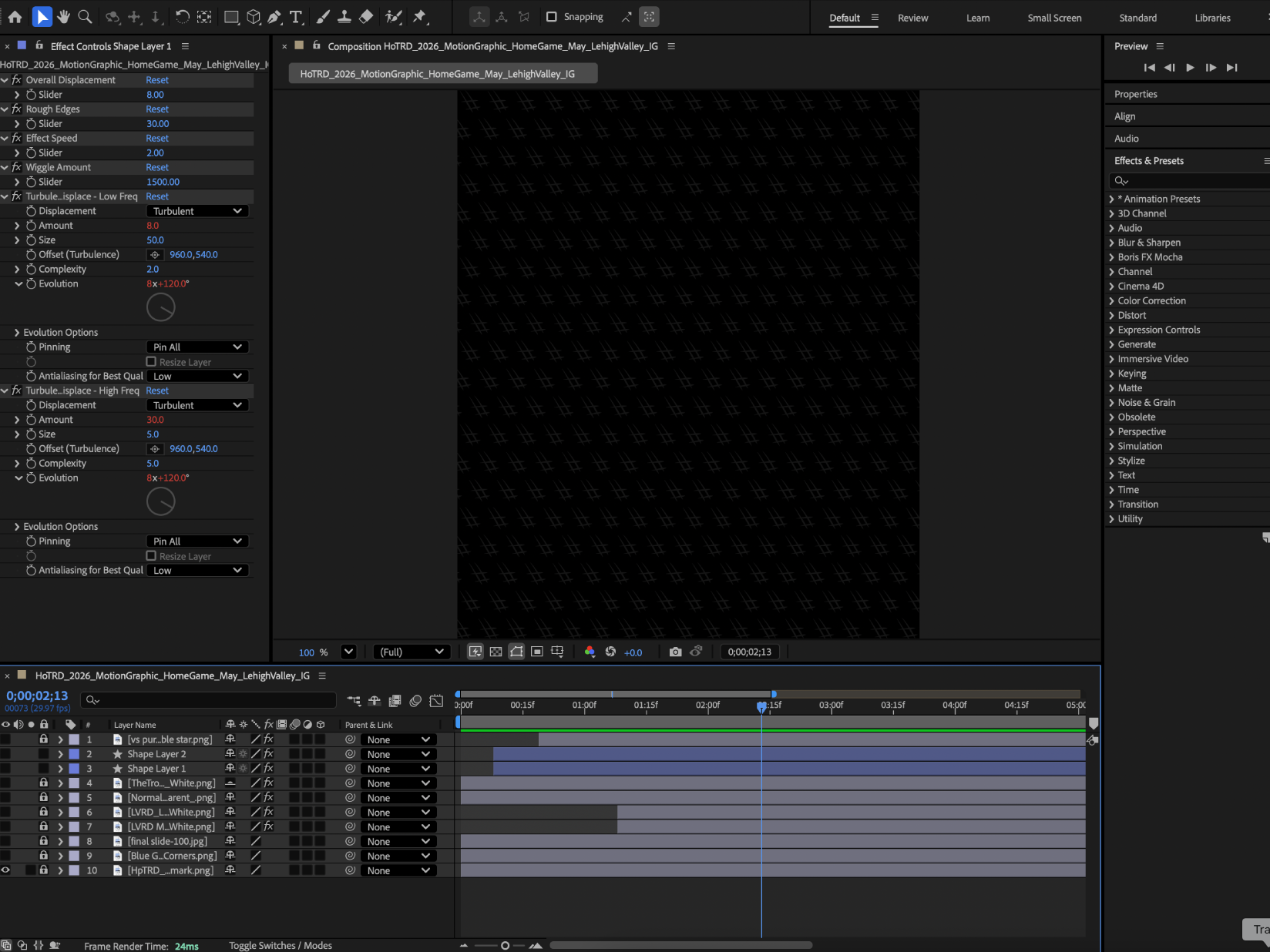
Task: Toggle visibility eye of HpTRD mark layer
Action: [5, 870]
